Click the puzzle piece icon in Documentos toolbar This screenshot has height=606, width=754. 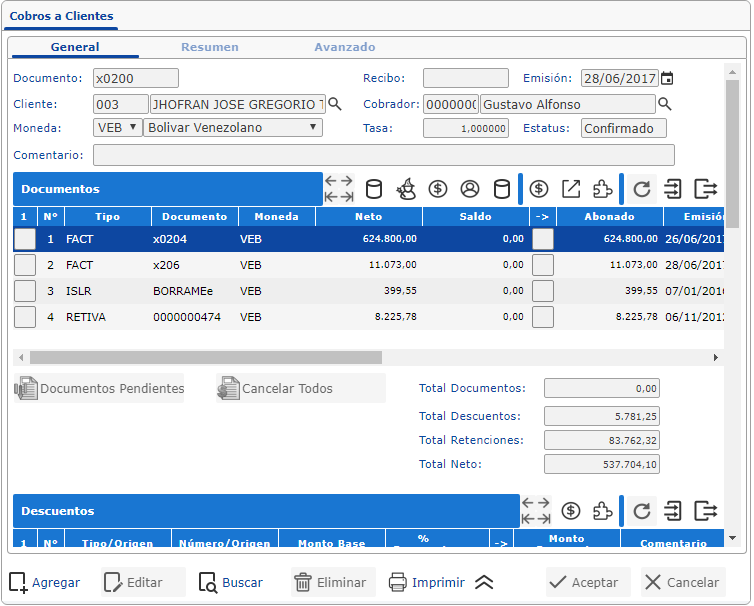(x=602, y=188)
